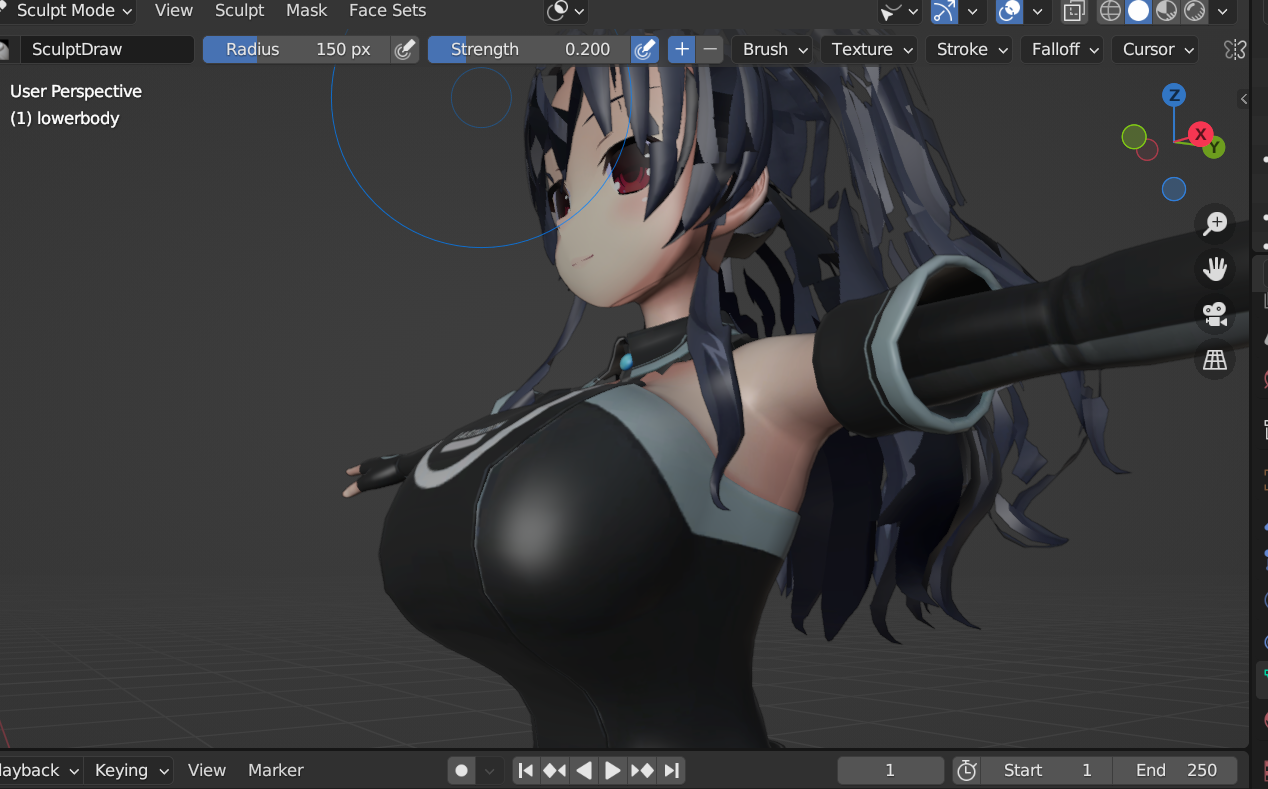Jump to next keyframe
Viewport: 1268px width, 789px height.
pyautogui.click(x=642, y=770)
